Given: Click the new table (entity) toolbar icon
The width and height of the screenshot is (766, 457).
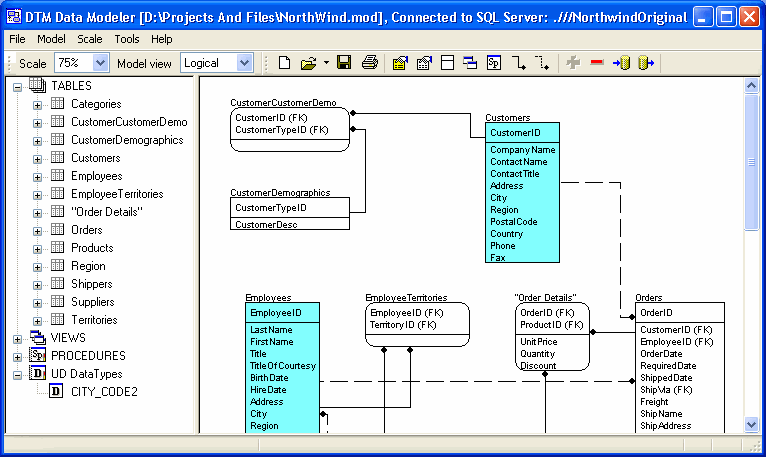Looking at the screenshot, I should (447, 63).
